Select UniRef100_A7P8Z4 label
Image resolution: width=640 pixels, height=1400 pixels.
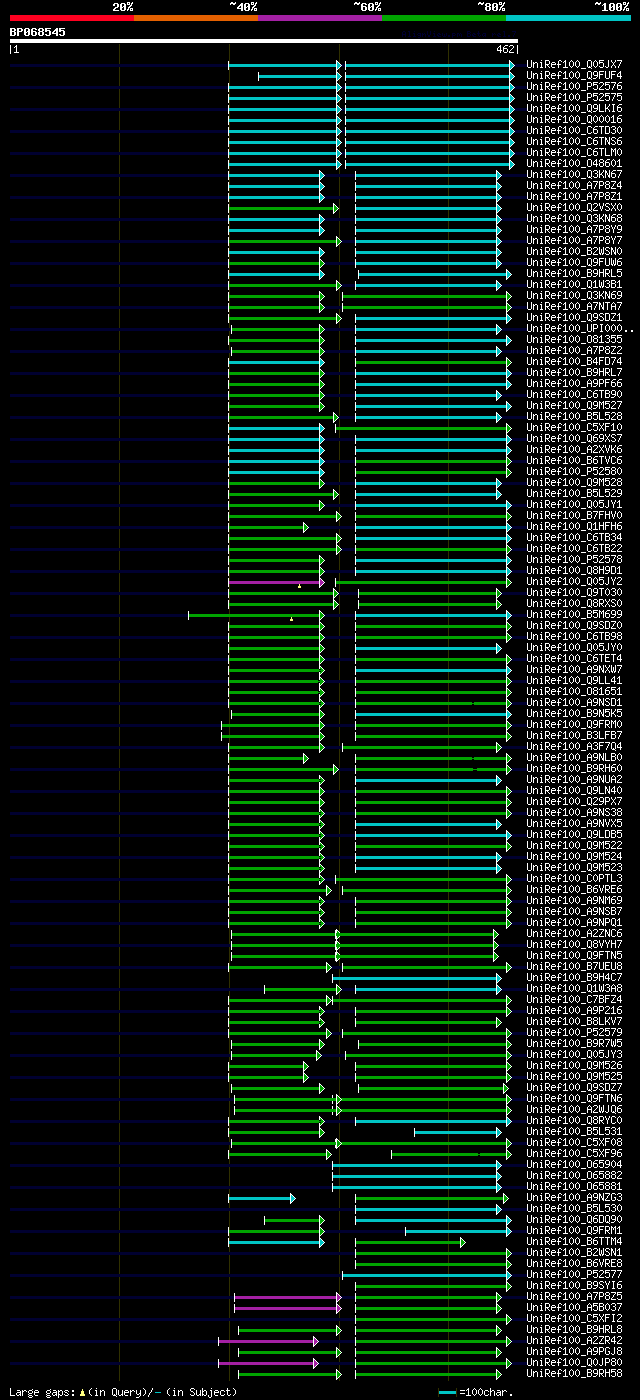(574, 185)
